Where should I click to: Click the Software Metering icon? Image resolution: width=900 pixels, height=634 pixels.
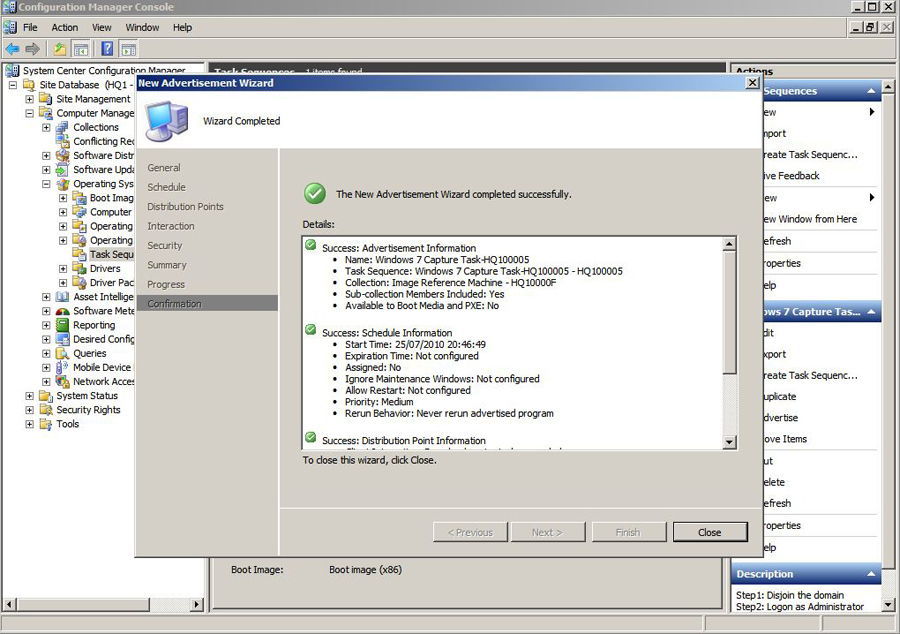tap(62, 311)
